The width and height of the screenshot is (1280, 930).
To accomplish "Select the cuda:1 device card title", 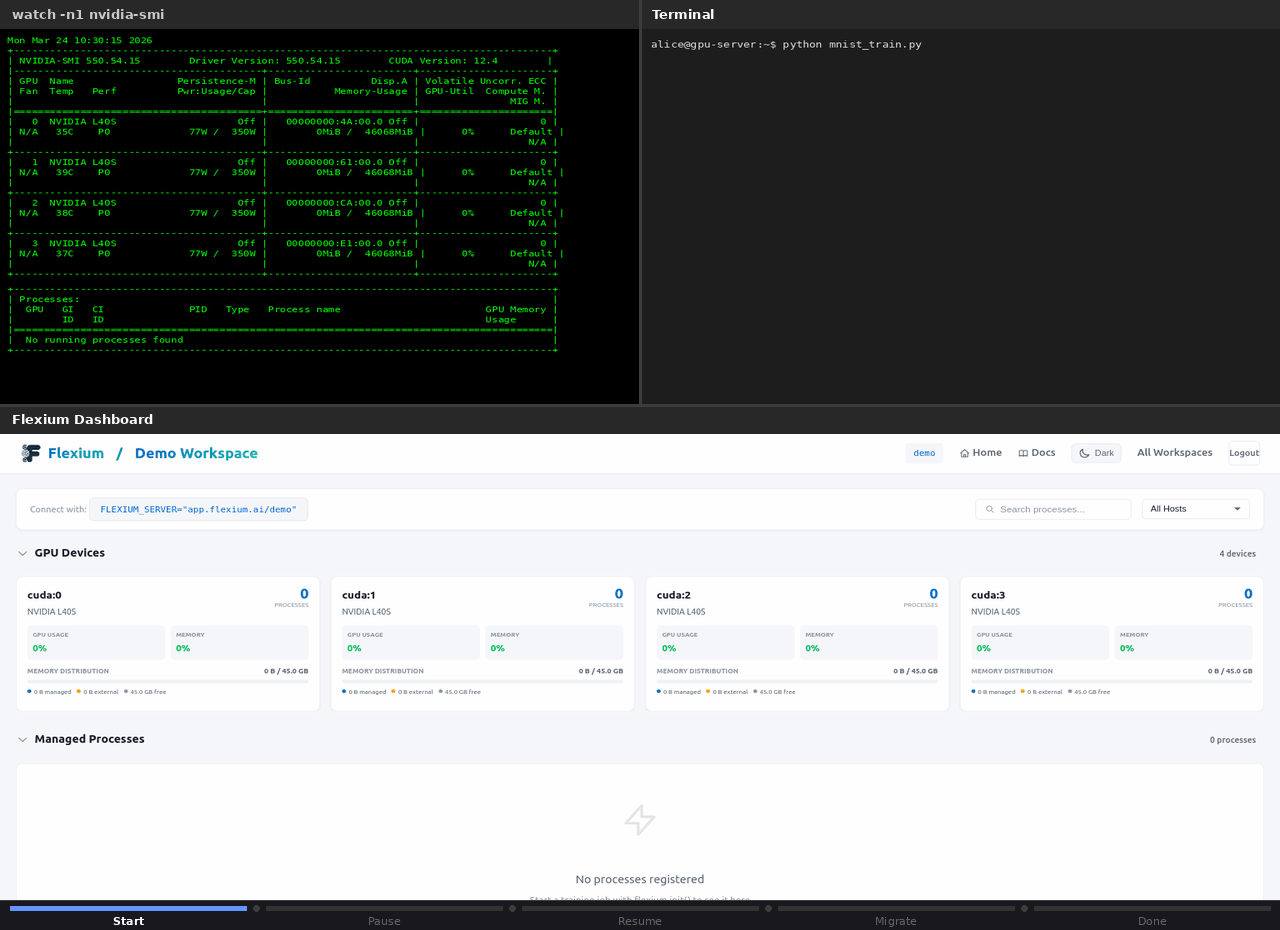I will point(359,595).
